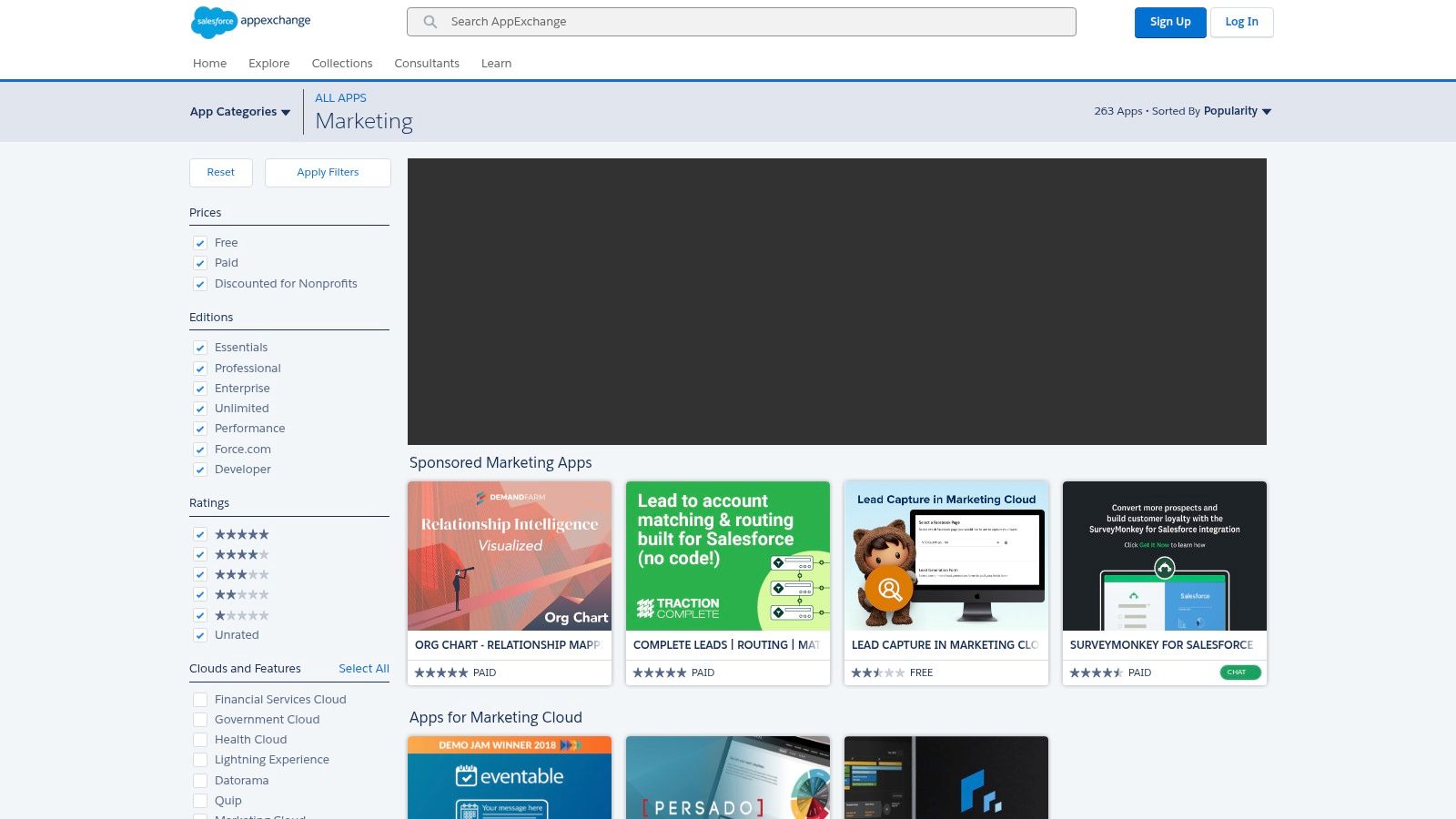1456x819 pixels.
Task: Click the Sign Up button
Action: (1170, 22)
